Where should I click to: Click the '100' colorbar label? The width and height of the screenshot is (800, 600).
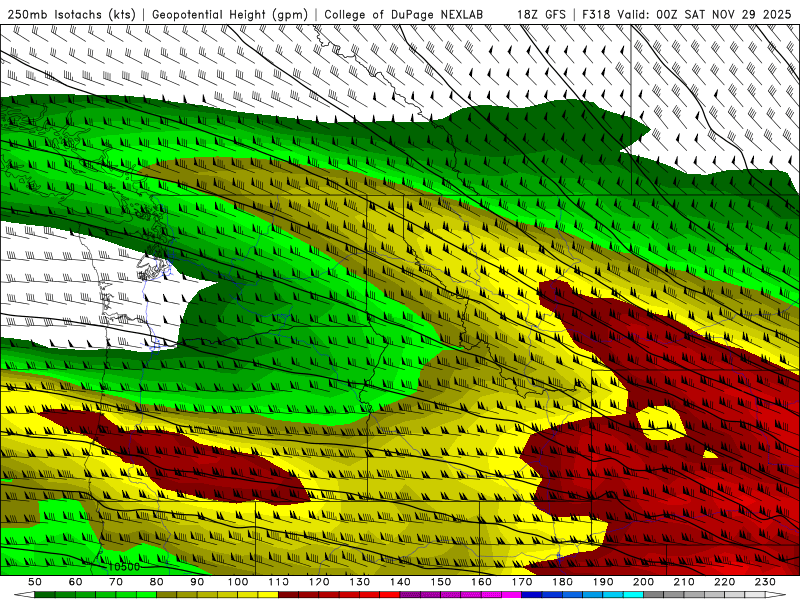238,582
